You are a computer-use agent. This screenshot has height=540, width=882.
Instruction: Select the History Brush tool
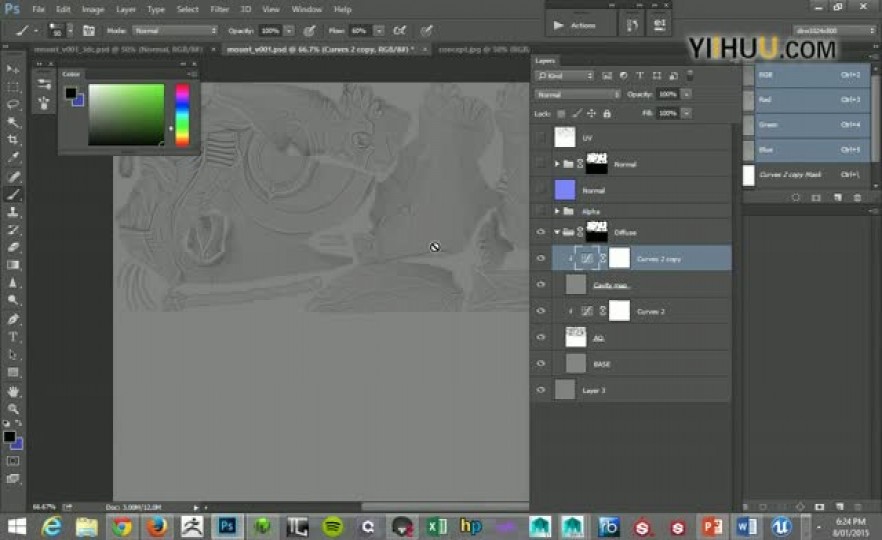(13, 230)
